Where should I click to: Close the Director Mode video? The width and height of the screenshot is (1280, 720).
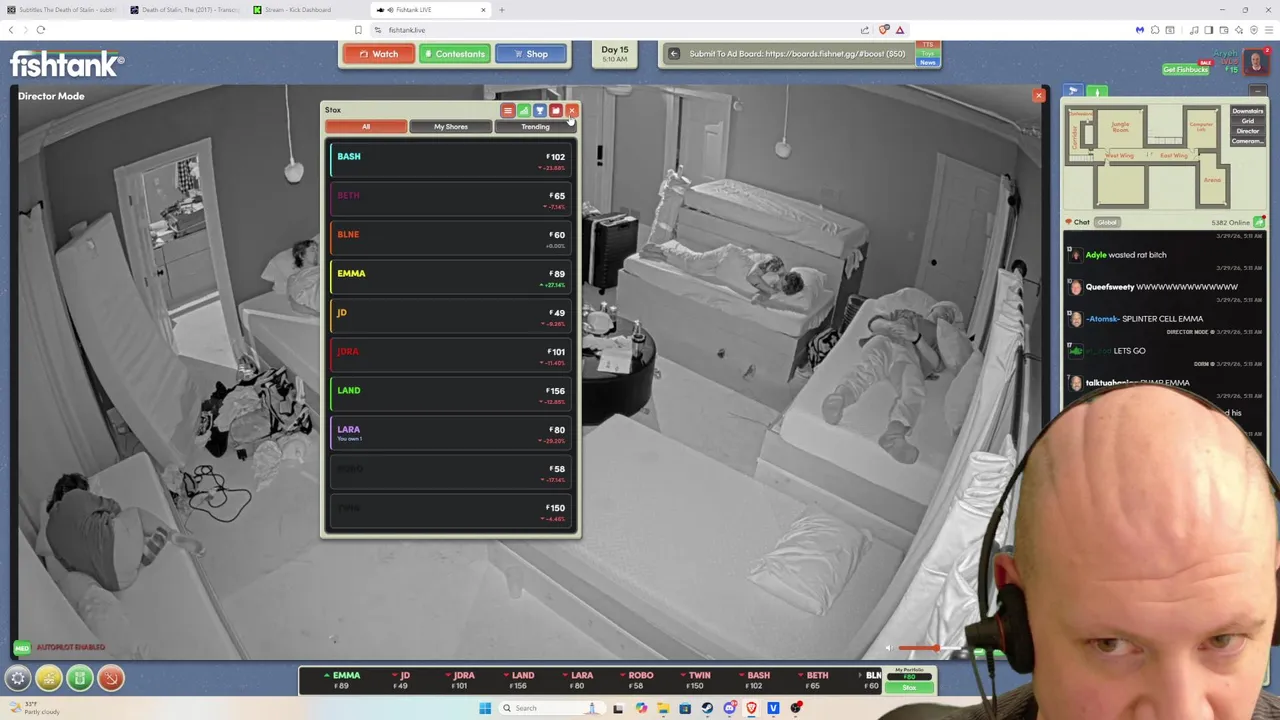tap(1039, 96)
